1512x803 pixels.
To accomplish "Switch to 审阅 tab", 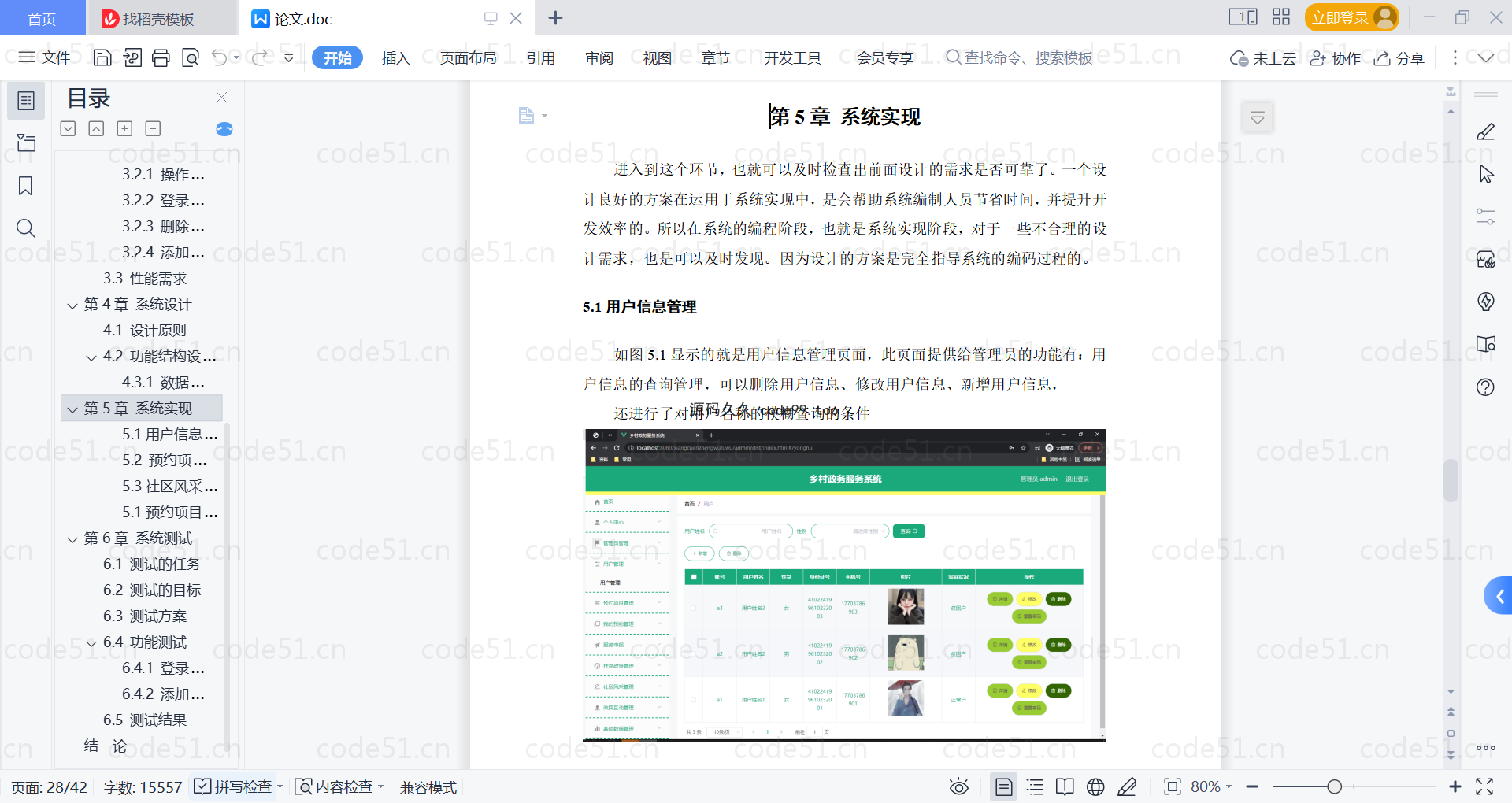I will coord(599,57).
